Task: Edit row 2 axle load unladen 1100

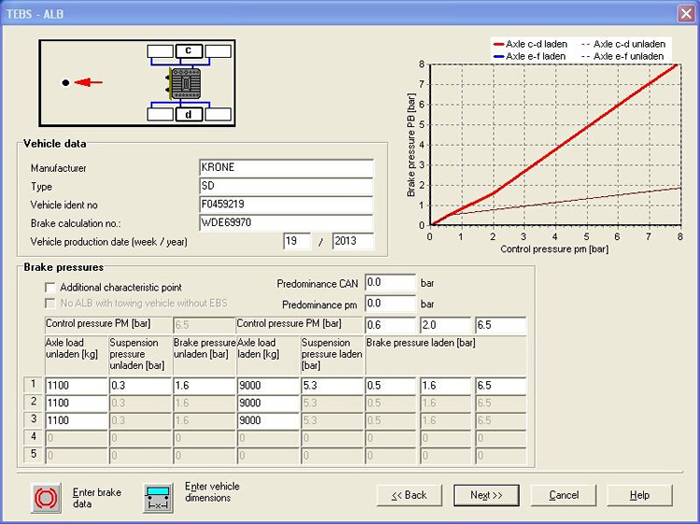Action: click(x=76, y=403)
